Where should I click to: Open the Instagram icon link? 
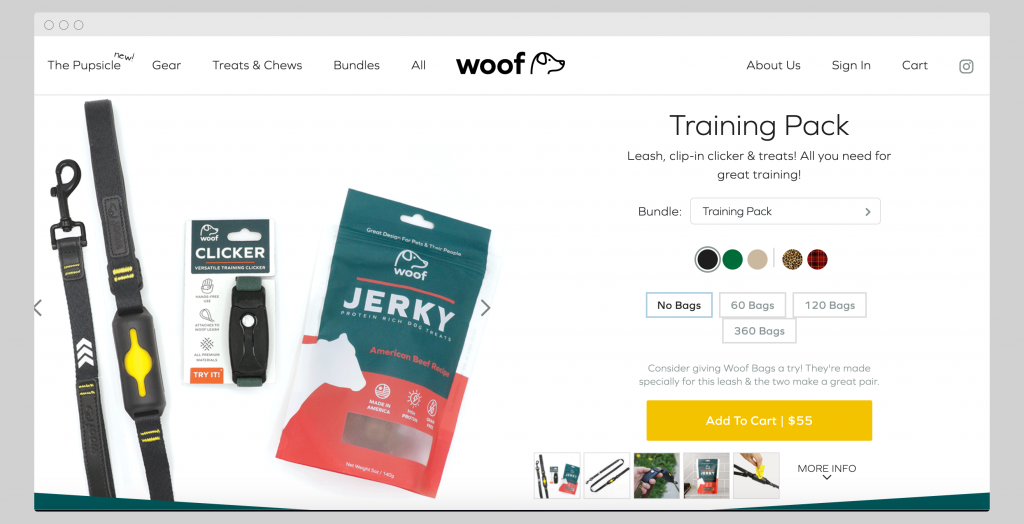[966, 66]
